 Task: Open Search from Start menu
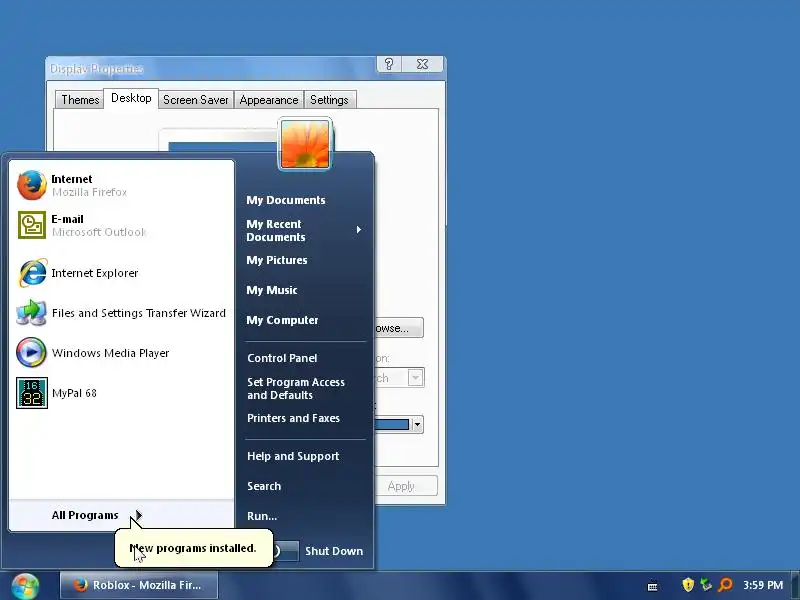click(x=264, y=486)
